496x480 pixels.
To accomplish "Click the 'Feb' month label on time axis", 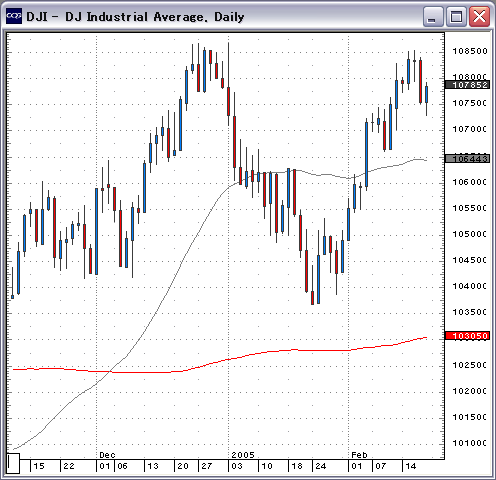I will [x=359, y=455].
